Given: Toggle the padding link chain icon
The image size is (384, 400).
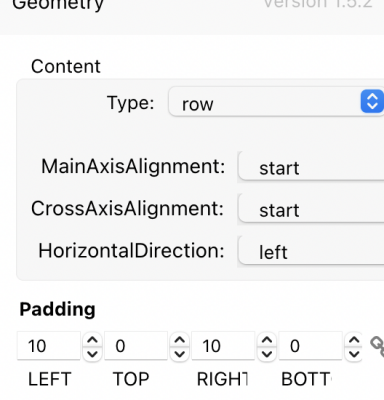Looking at the screenshot, I should 377,346.
